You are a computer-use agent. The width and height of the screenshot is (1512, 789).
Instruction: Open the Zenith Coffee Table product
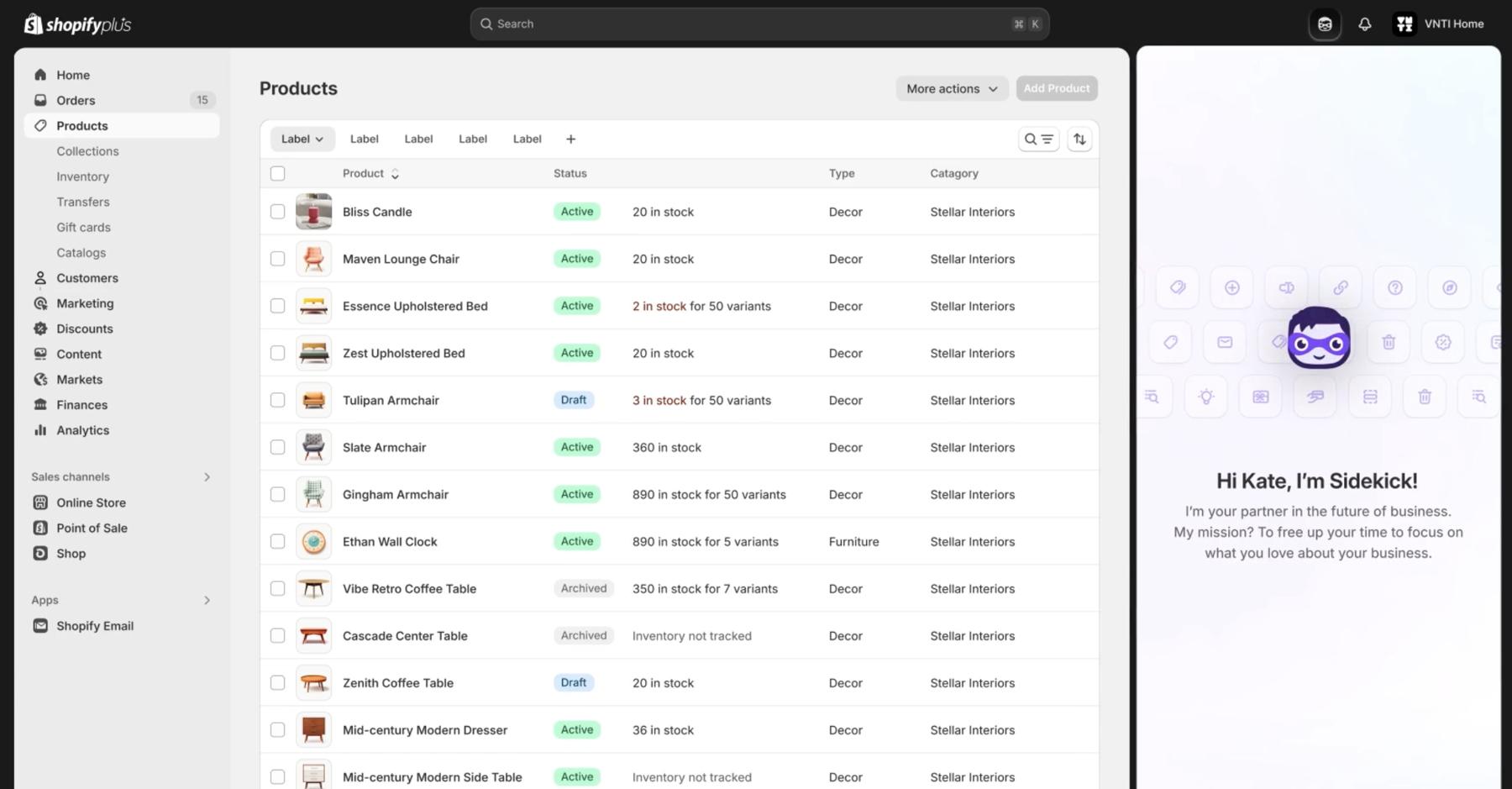pyautogui.click(x=398, y=682)
